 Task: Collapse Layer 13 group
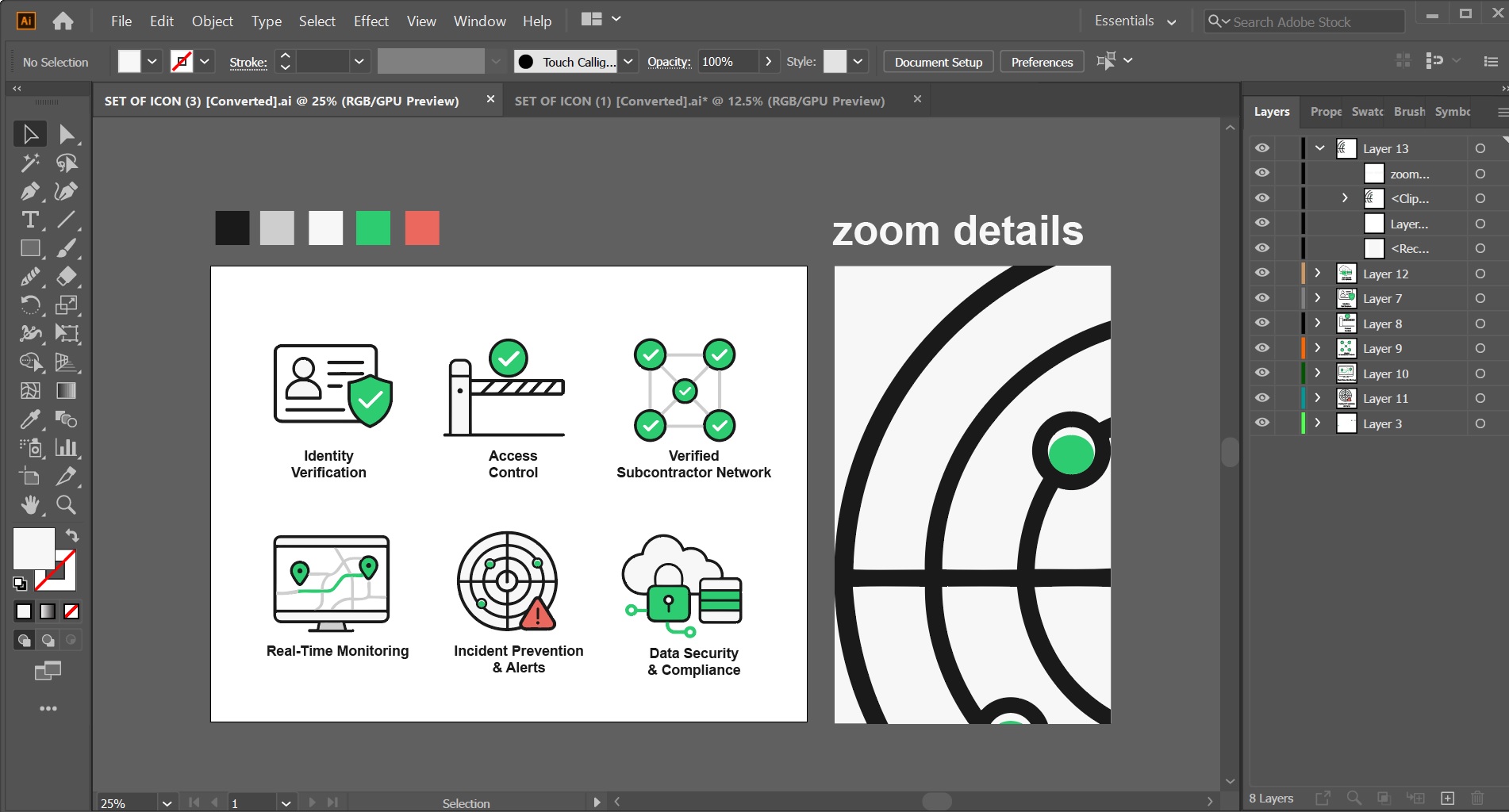(1319, 148)
